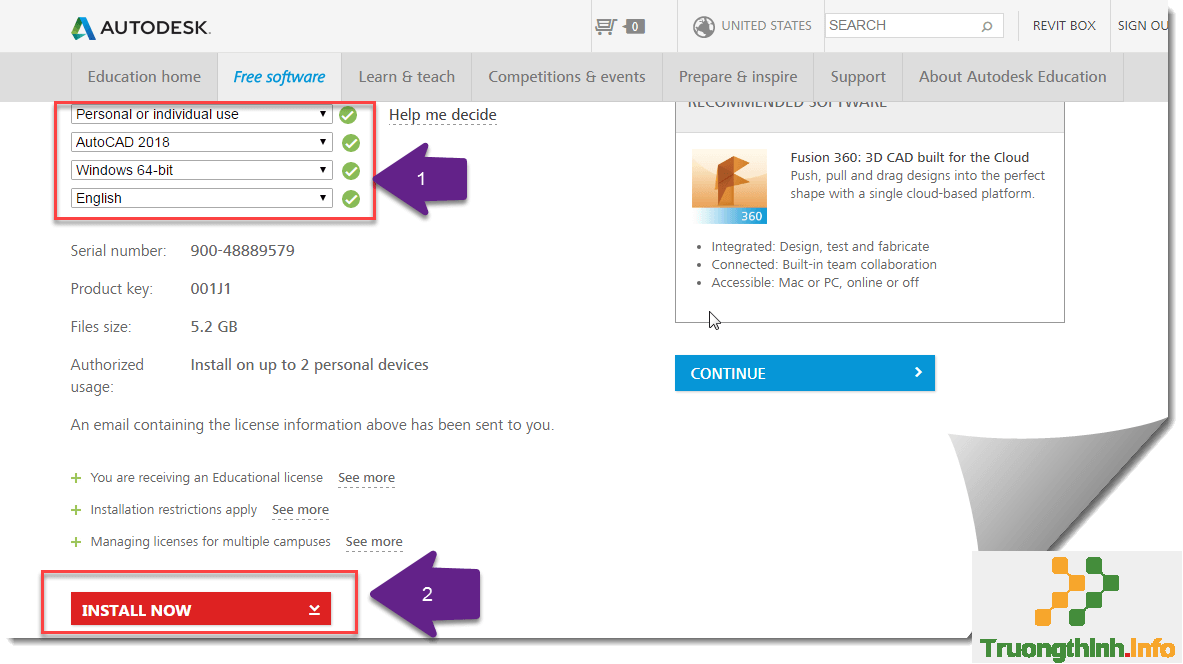Open the AutoCAD 2018 product dropdown
The height and width of the screenshot is (664, 1183).
tap(201, 142)
